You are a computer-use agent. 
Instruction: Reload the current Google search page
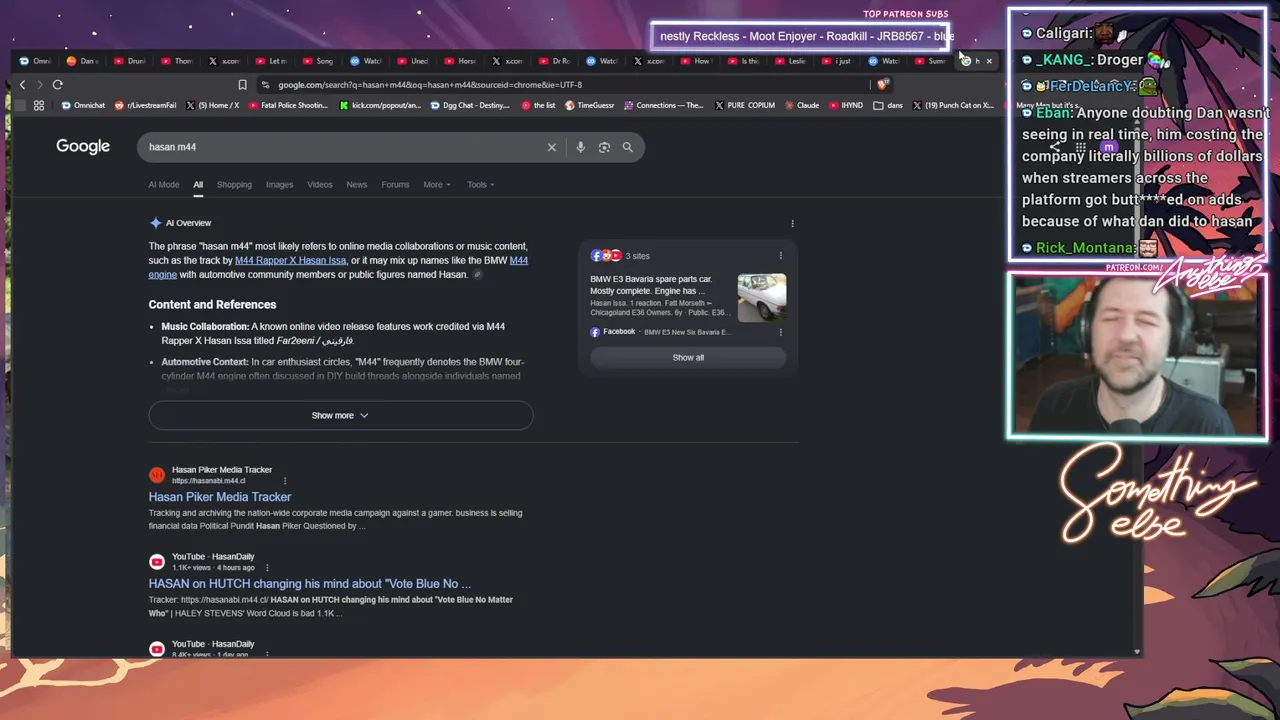pos(58,85)
